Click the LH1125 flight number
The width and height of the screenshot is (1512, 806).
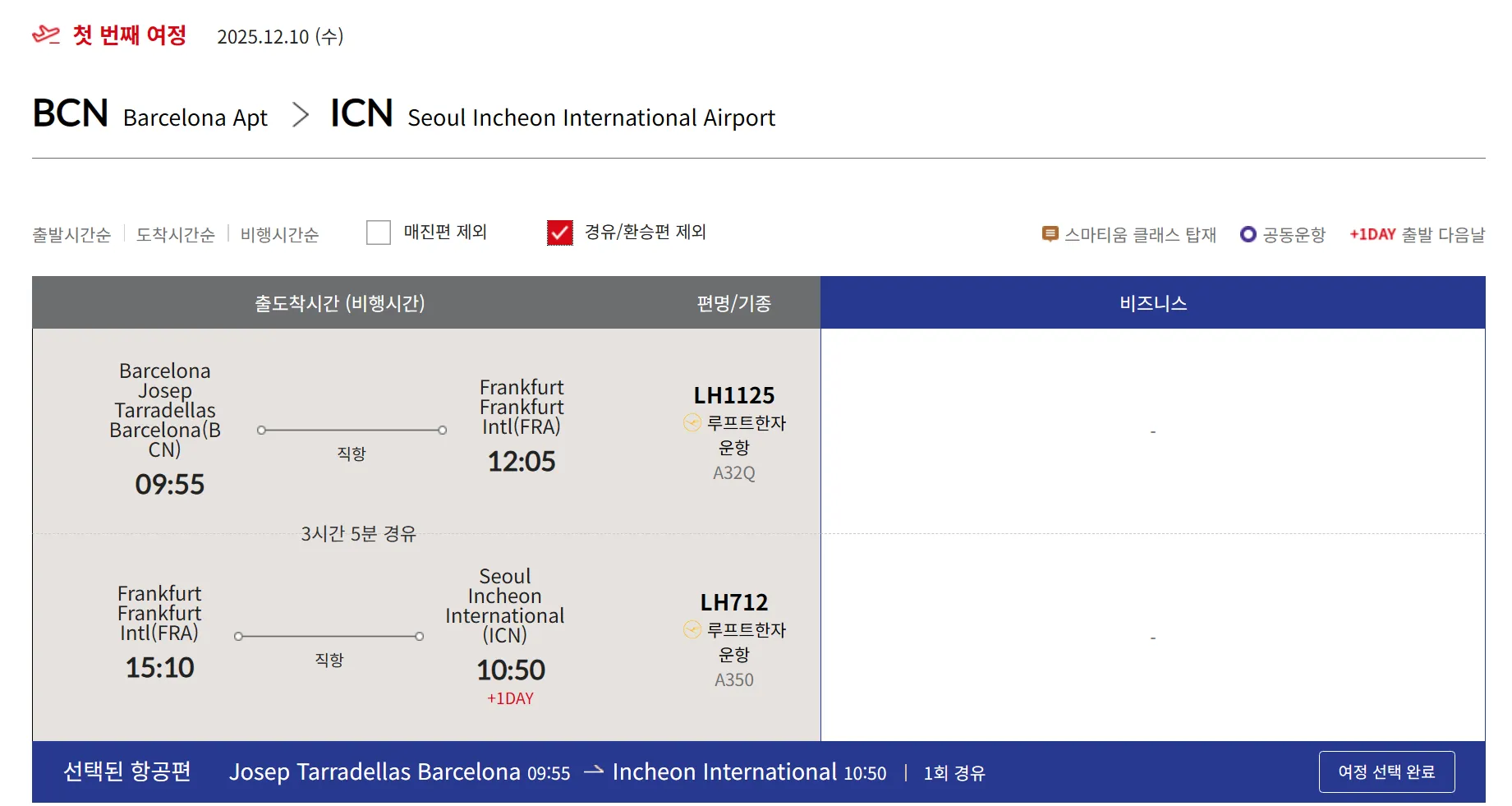click(x=733, y=395)
